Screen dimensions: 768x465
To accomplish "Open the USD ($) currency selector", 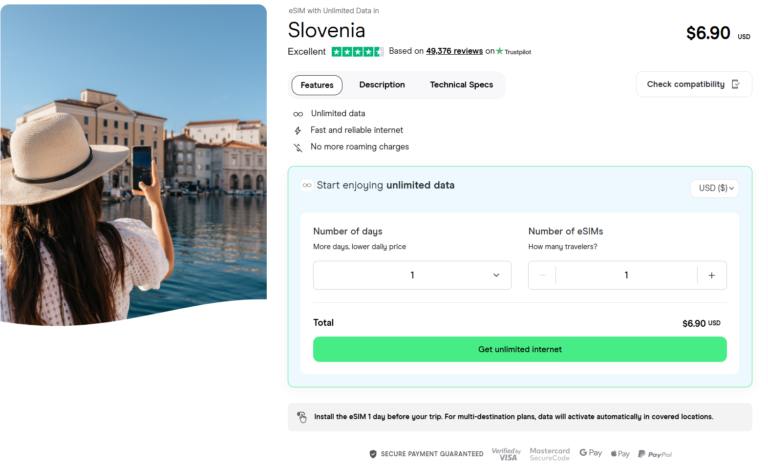I will [x=714, y=188].
